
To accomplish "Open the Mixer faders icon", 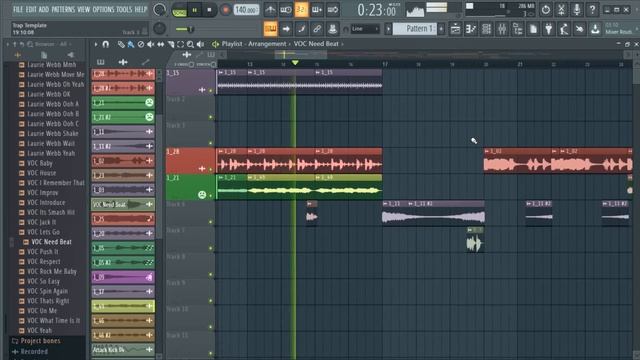I will [502, 29].
